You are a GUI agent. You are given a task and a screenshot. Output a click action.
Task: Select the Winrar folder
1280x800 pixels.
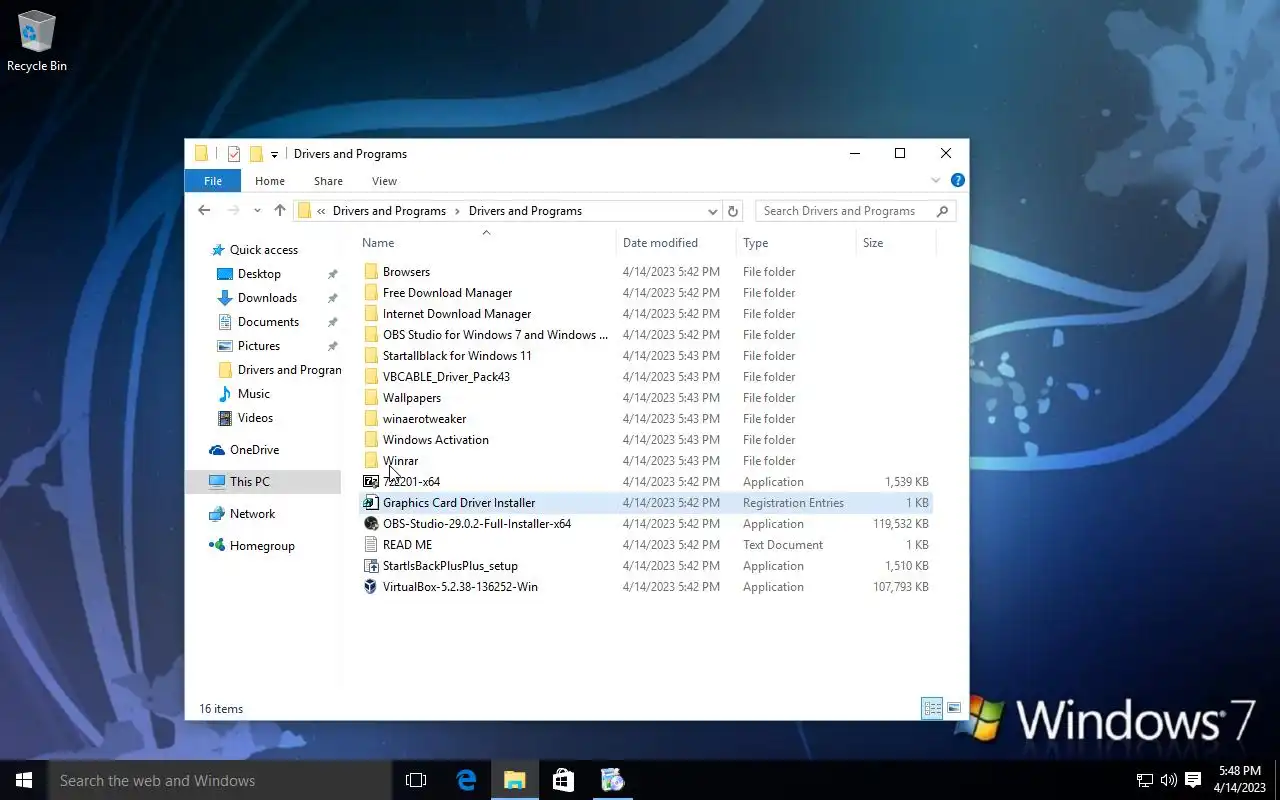(400, 461)
